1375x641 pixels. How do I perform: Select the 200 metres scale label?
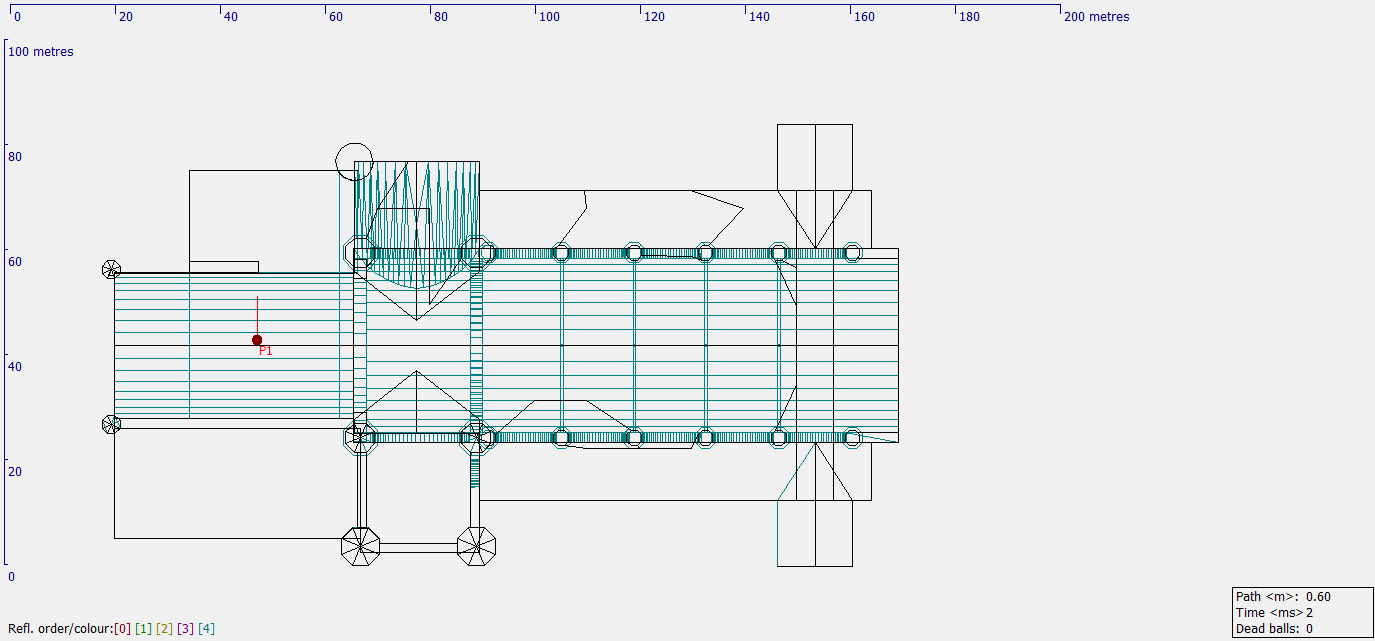[1098, 16]
